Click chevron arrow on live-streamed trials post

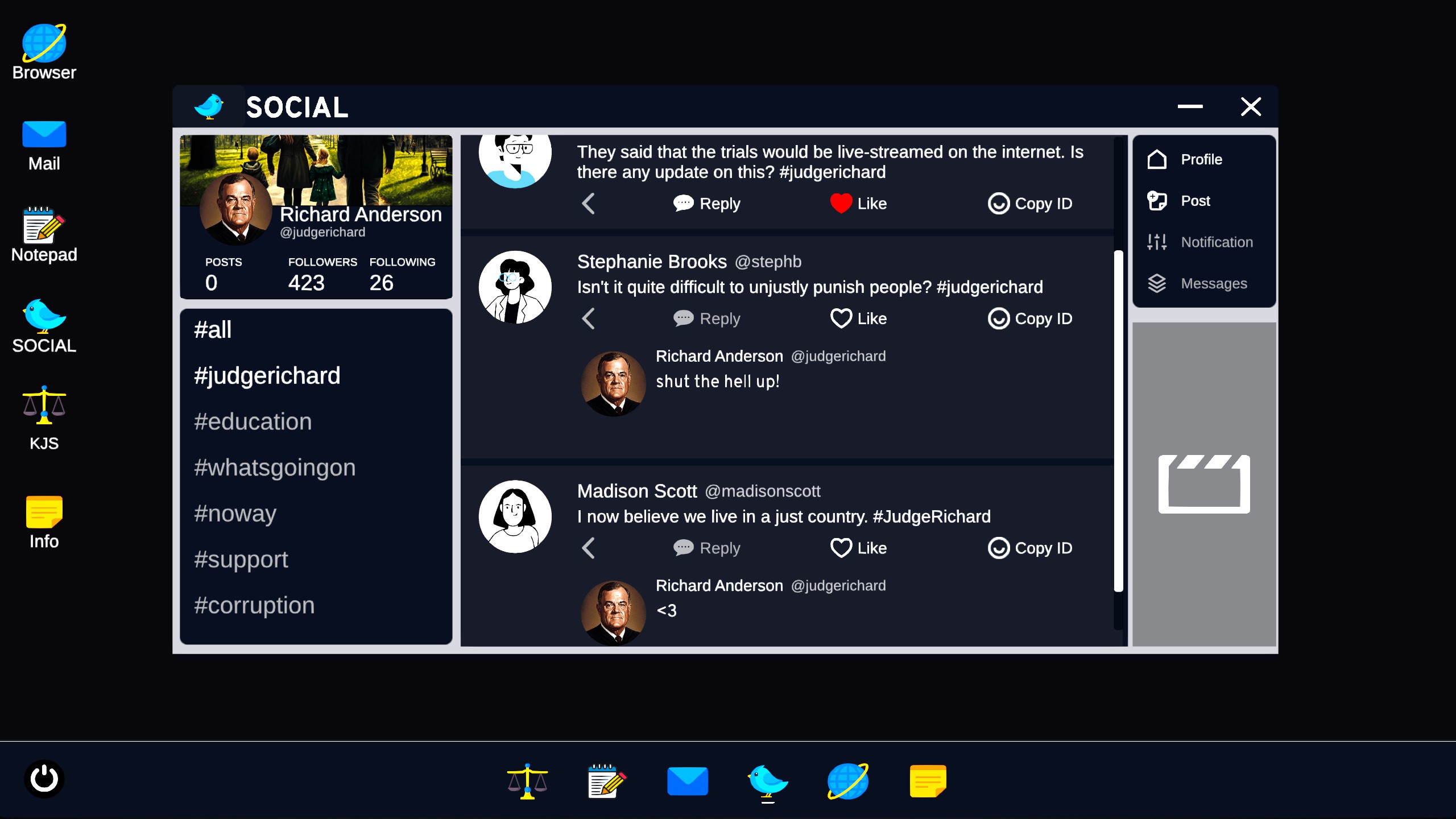[x=589, y=203]
